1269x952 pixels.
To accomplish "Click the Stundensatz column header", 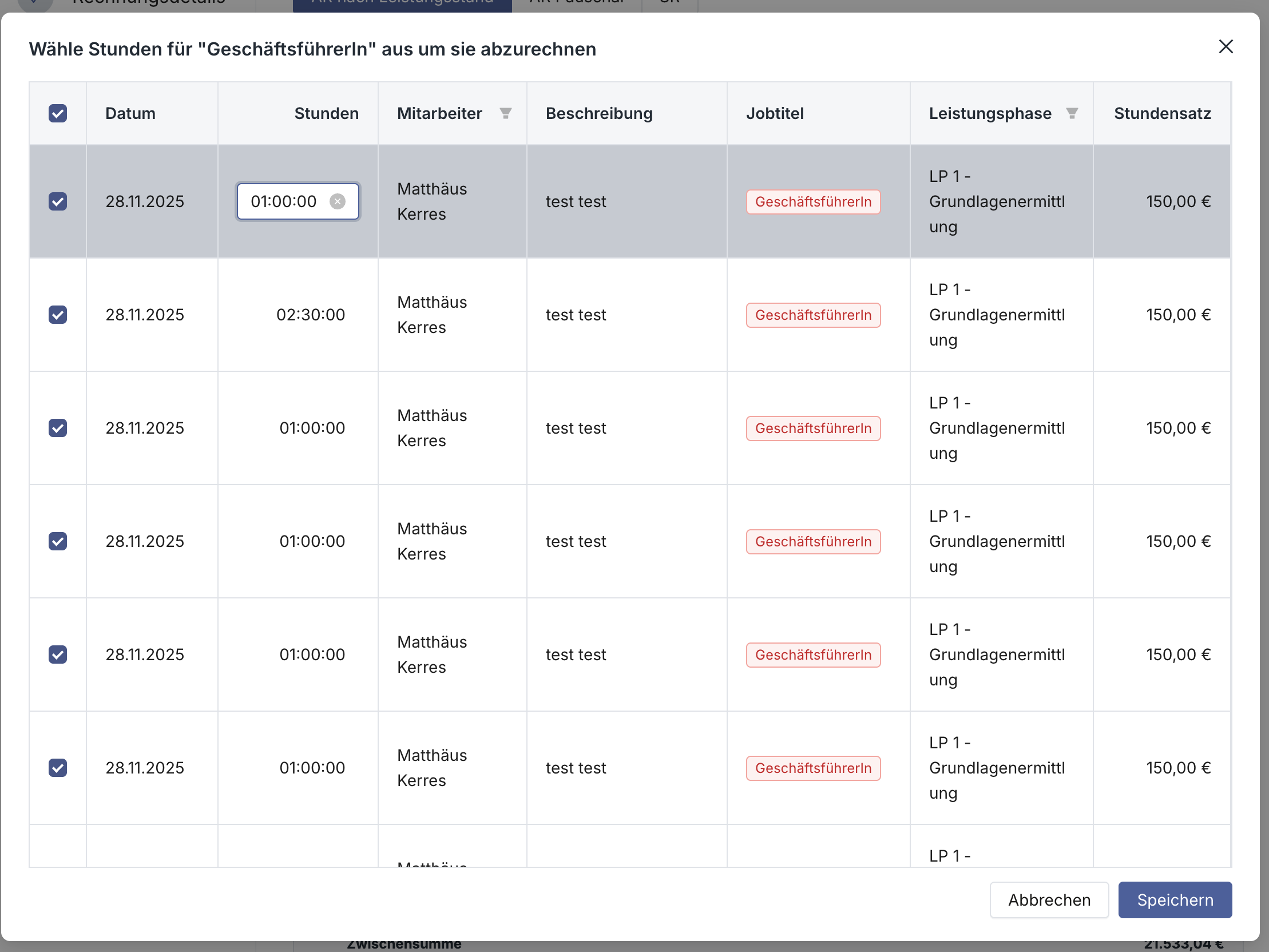I will (1161, 113).
